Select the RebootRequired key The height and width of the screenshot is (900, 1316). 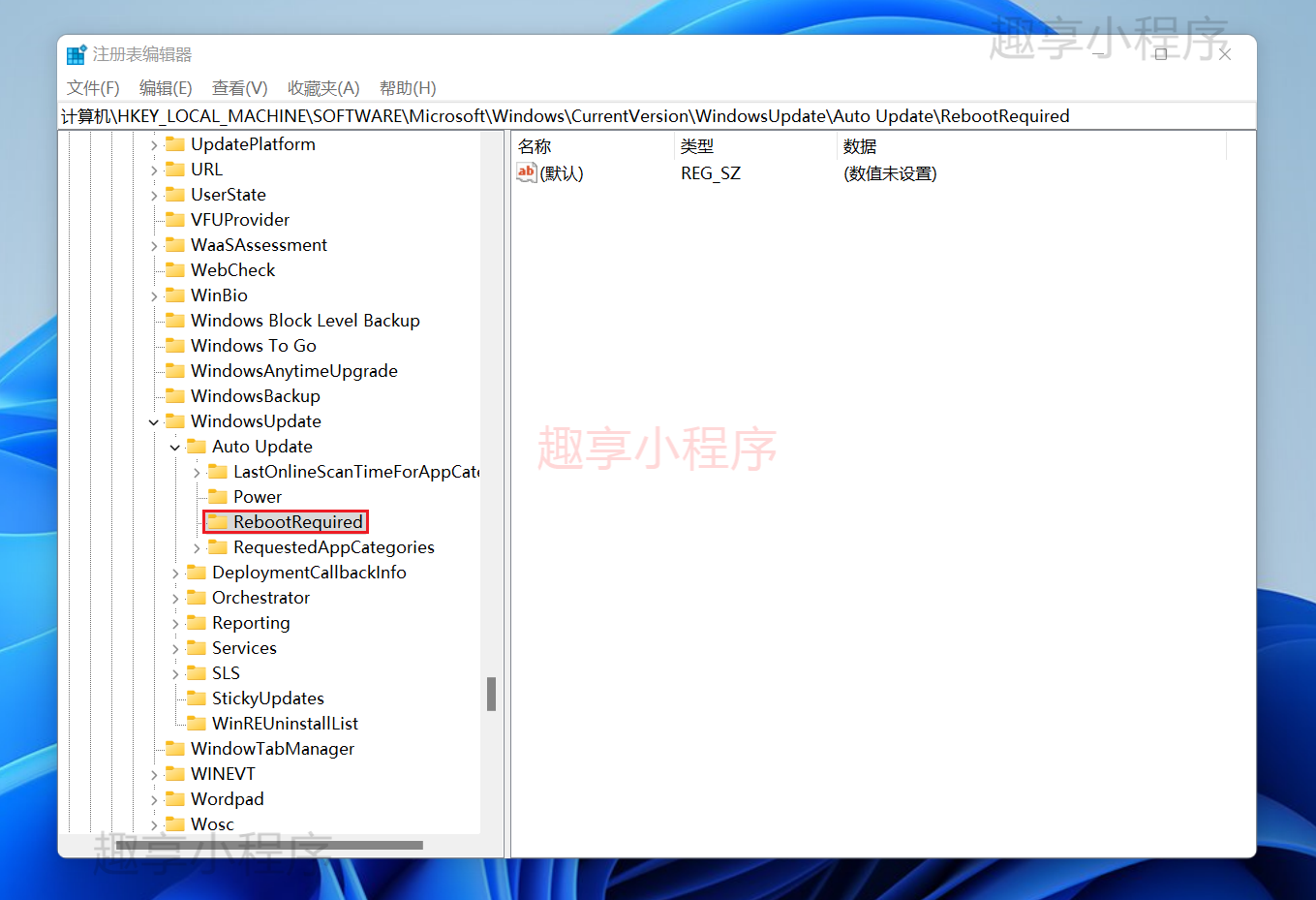pos(298,522)
